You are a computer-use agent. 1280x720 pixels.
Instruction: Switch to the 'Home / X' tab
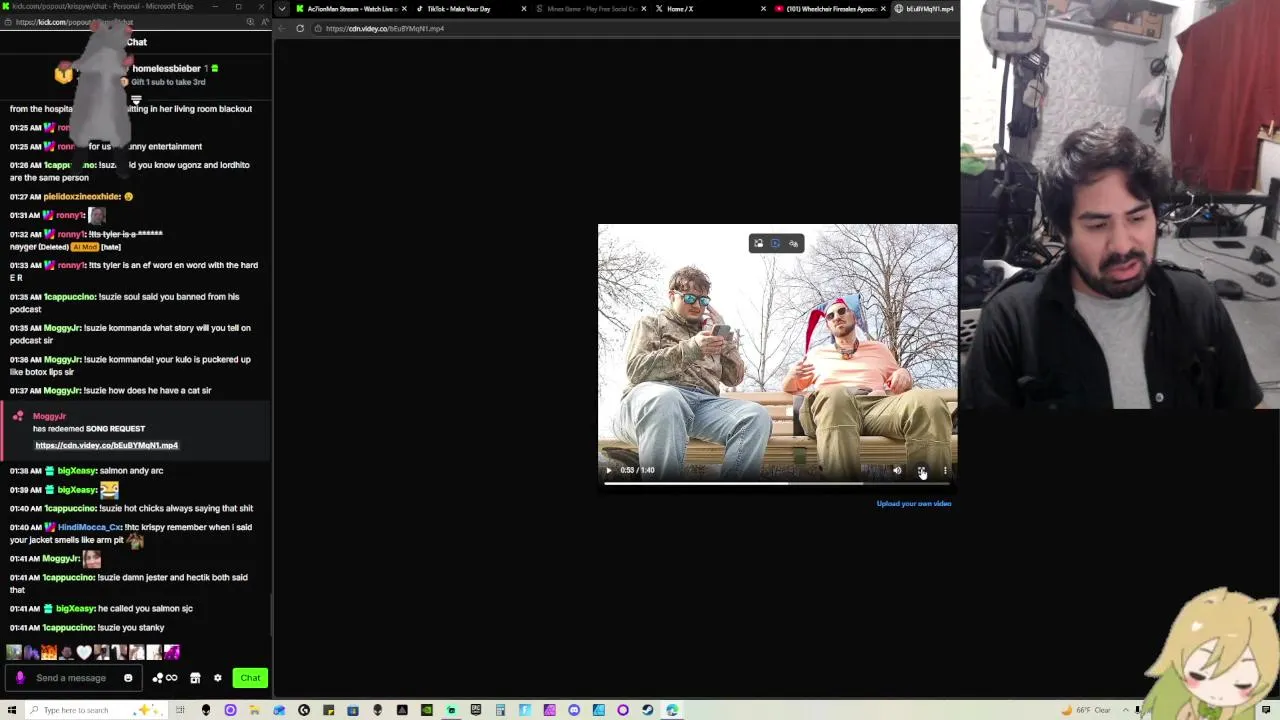[x=710, y=9]
